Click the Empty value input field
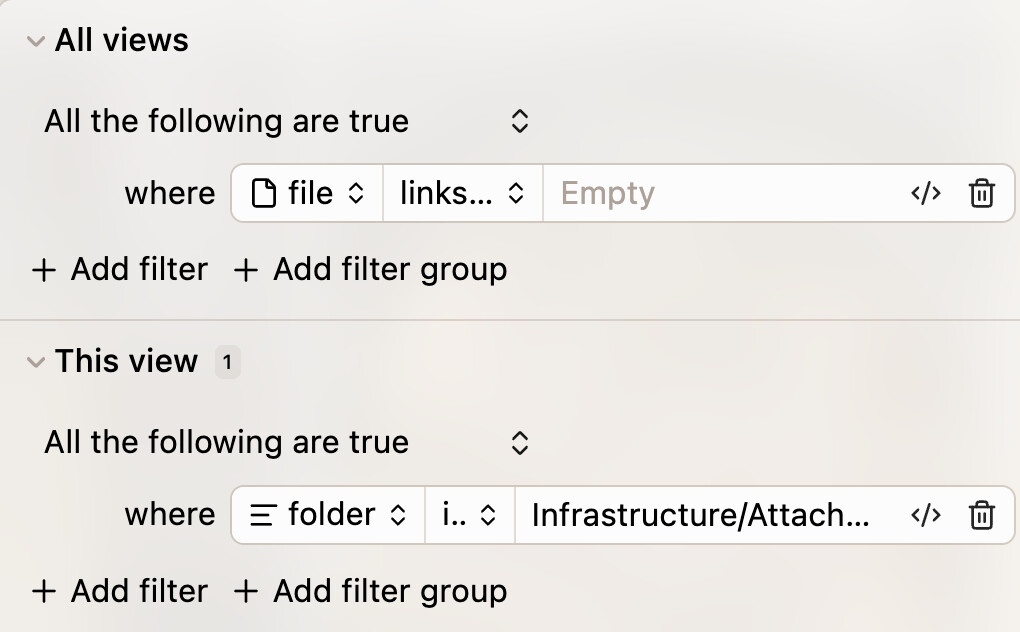The width and height of the screenshot is (1020, 632). click(x=720, y=193)
